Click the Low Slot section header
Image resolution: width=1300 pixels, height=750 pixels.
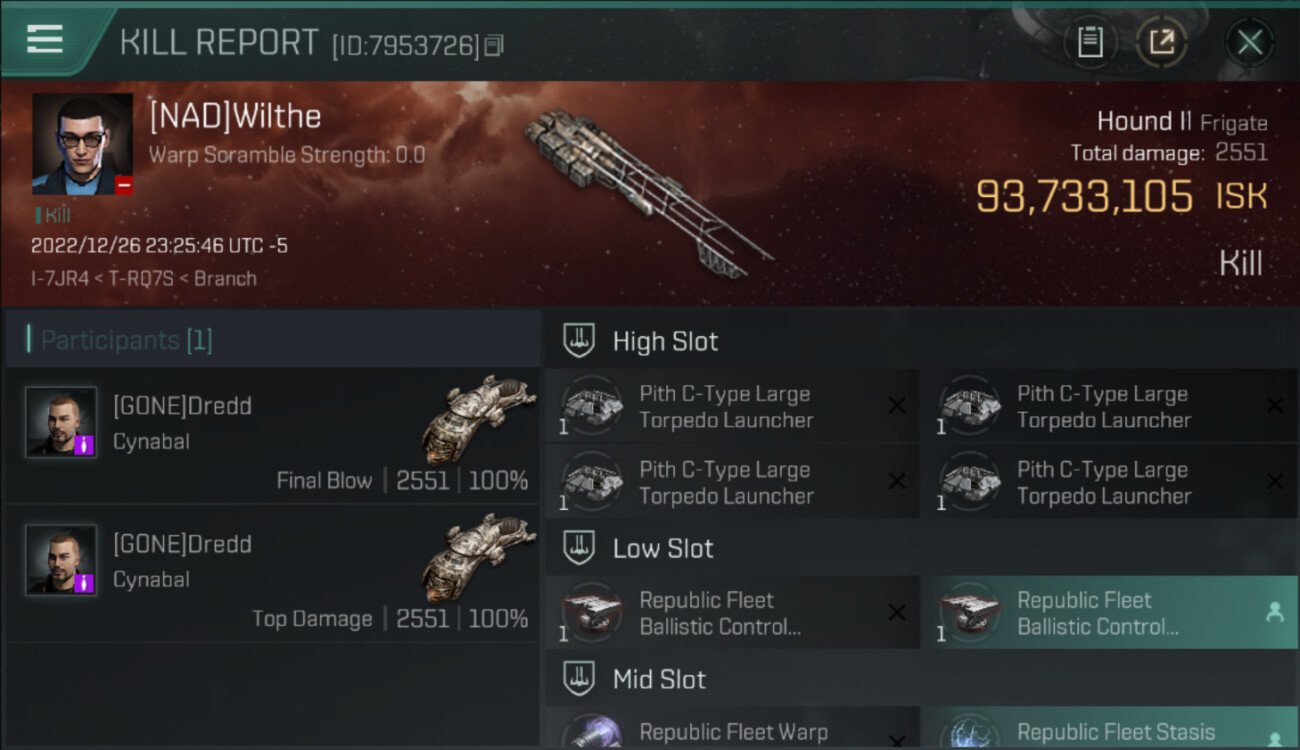(921, 548)
